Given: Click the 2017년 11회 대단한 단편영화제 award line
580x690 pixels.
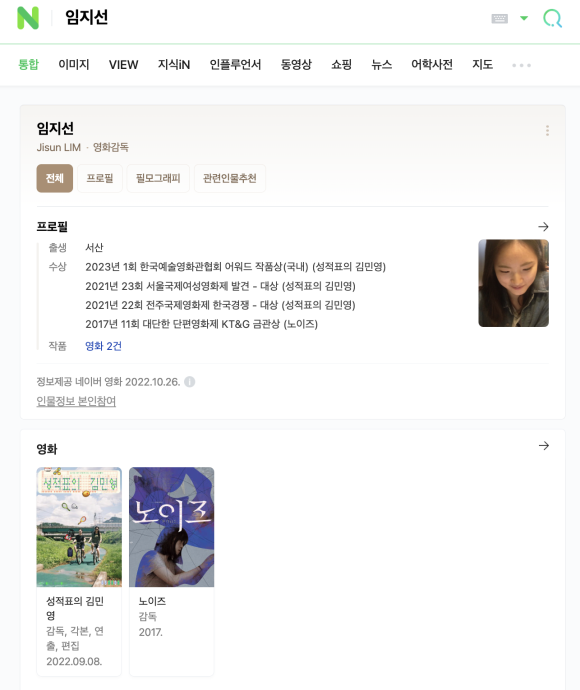Looking at the screenshot, I should (x=201, y=324).
